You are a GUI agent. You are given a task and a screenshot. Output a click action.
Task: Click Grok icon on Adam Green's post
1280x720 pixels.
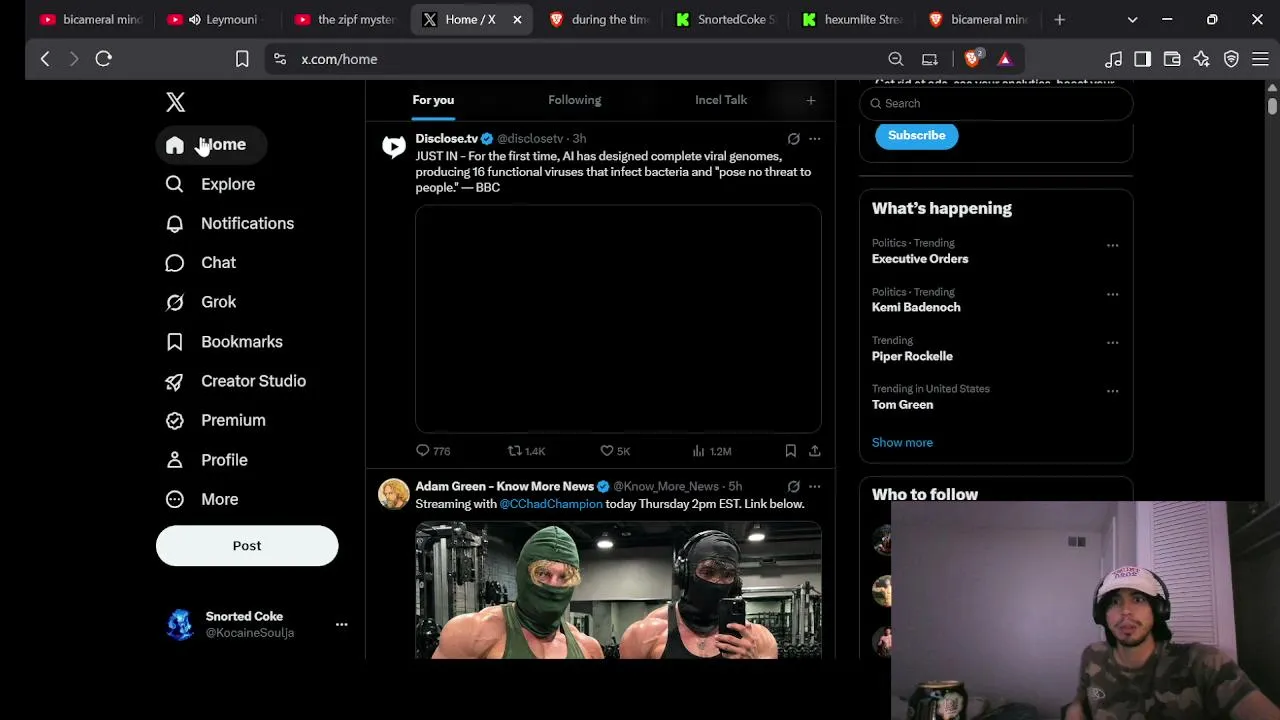[x=793, y=487]
